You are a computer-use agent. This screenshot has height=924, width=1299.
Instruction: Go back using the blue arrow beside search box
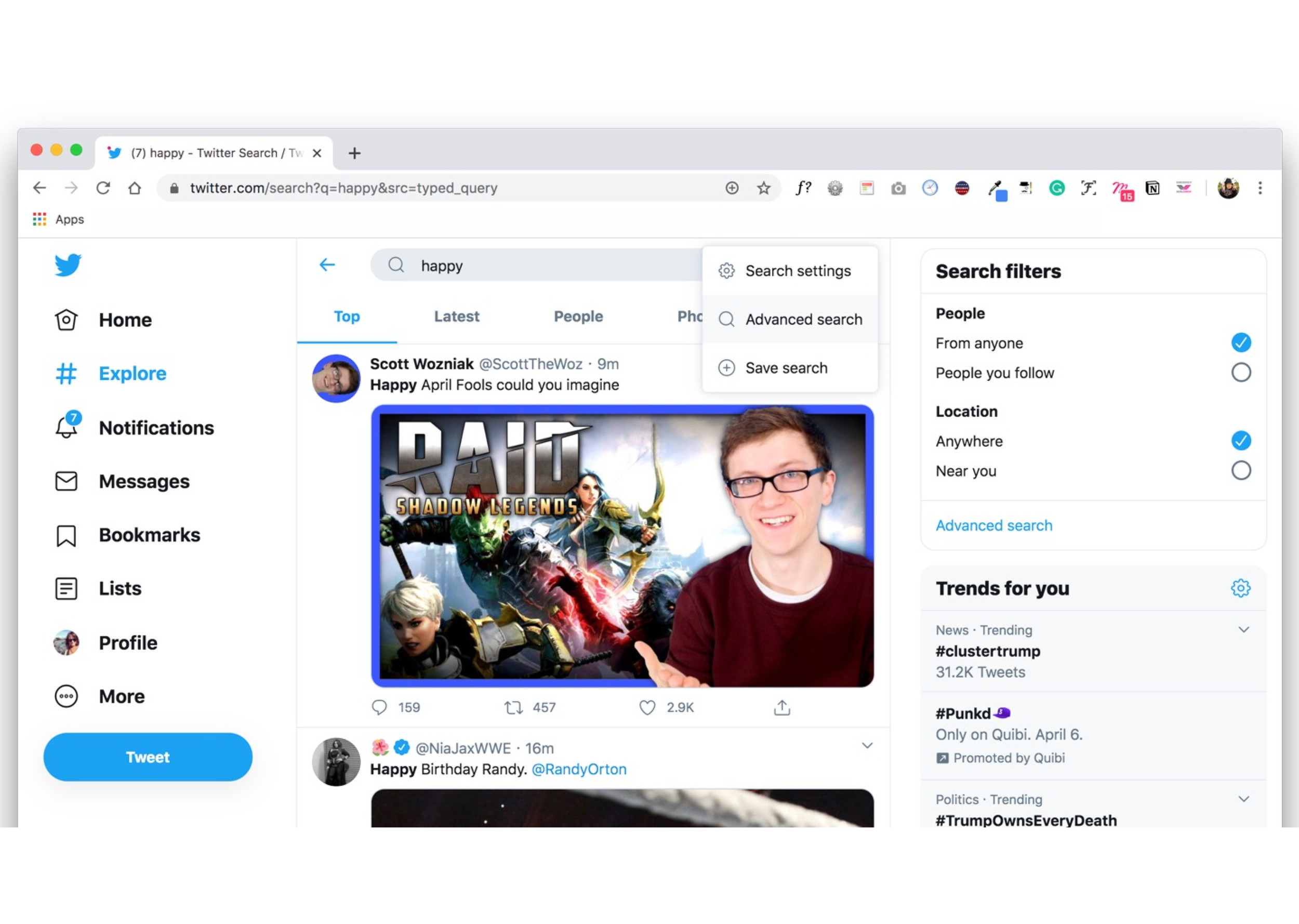(x=327, y=265)
